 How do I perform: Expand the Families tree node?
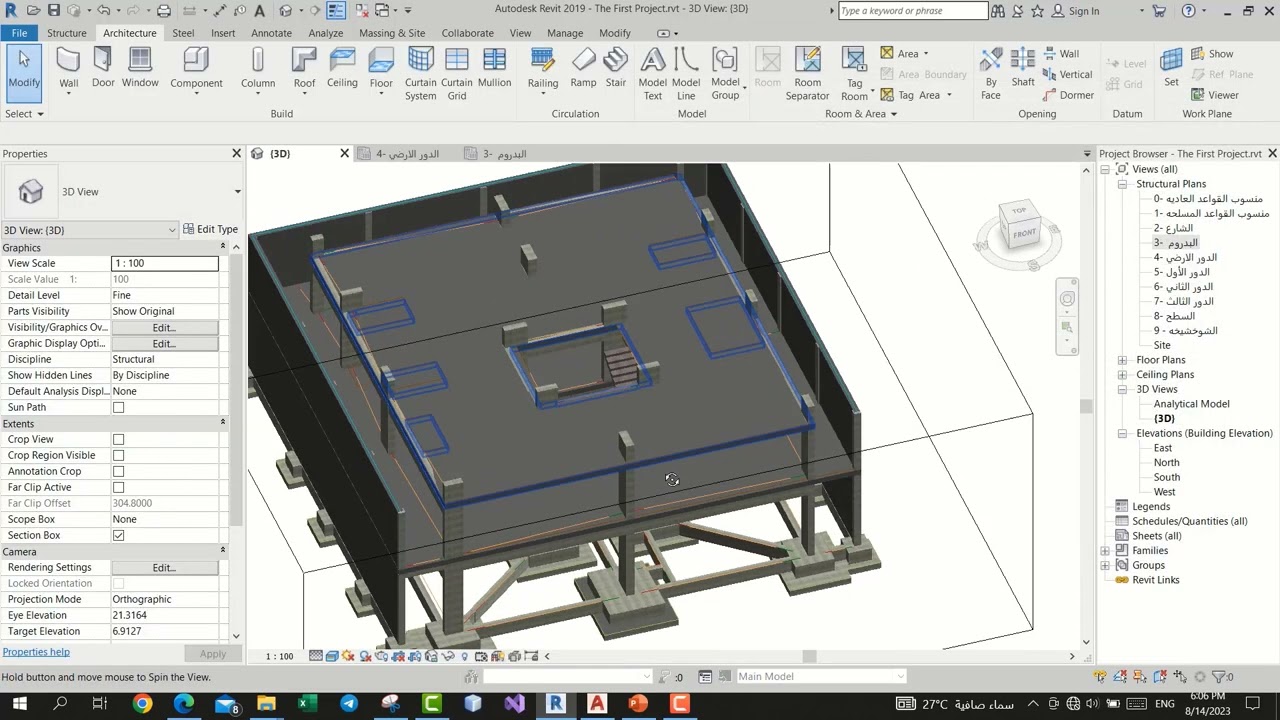coord(1105,551)
